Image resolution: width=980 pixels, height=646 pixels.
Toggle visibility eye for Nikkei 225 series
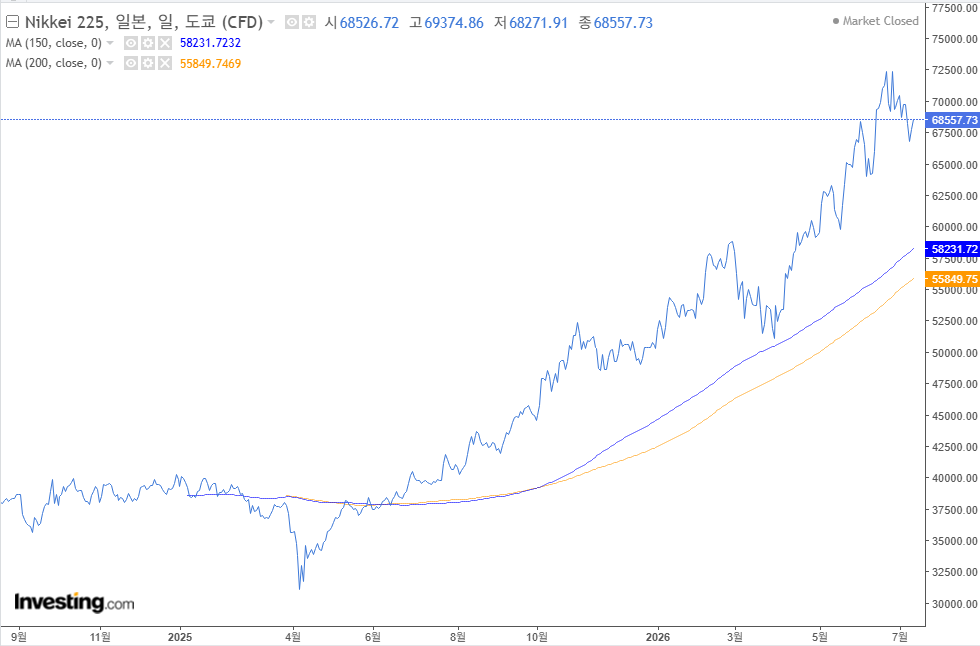tap(292, 22)
